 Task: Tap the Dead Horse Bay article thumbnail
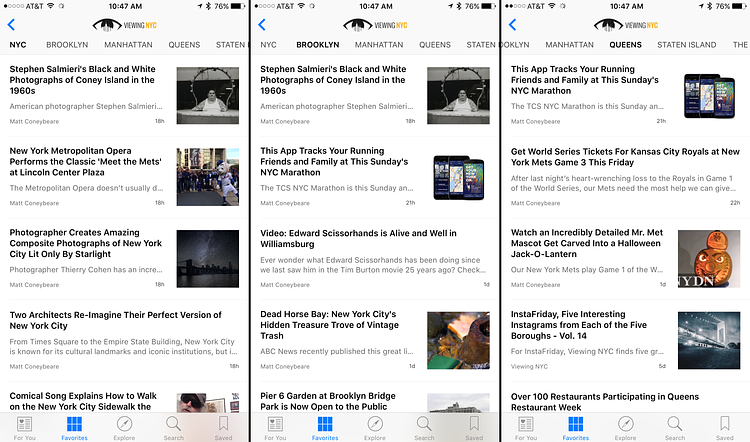pos(458,341)
